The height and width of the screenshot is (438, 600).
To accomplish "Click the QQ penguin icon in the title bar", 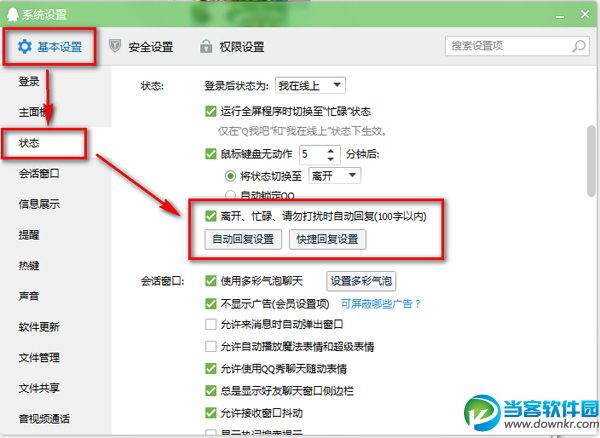I will coord(13,15).
